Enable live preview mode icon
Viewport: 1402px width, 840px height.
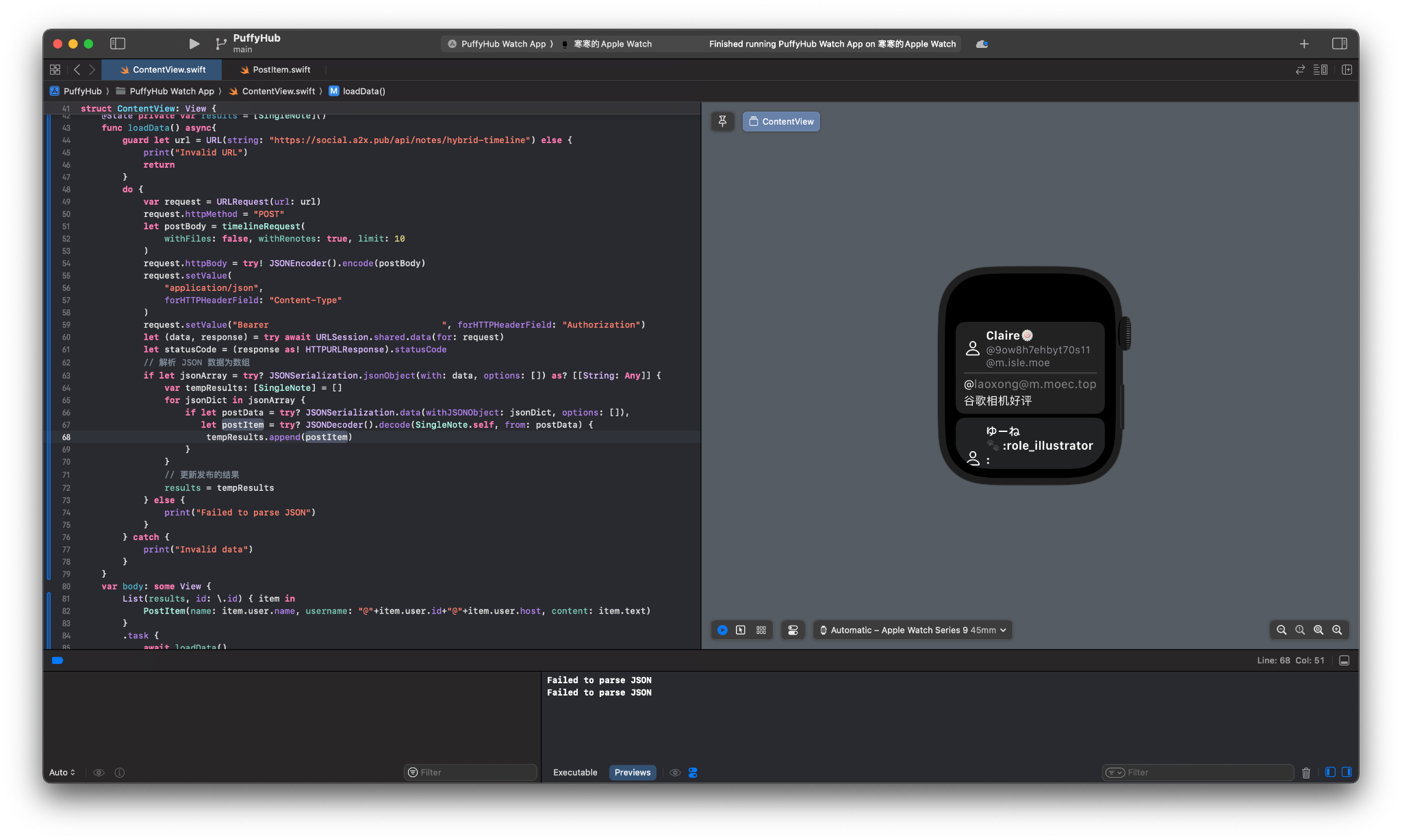[722, 630]
